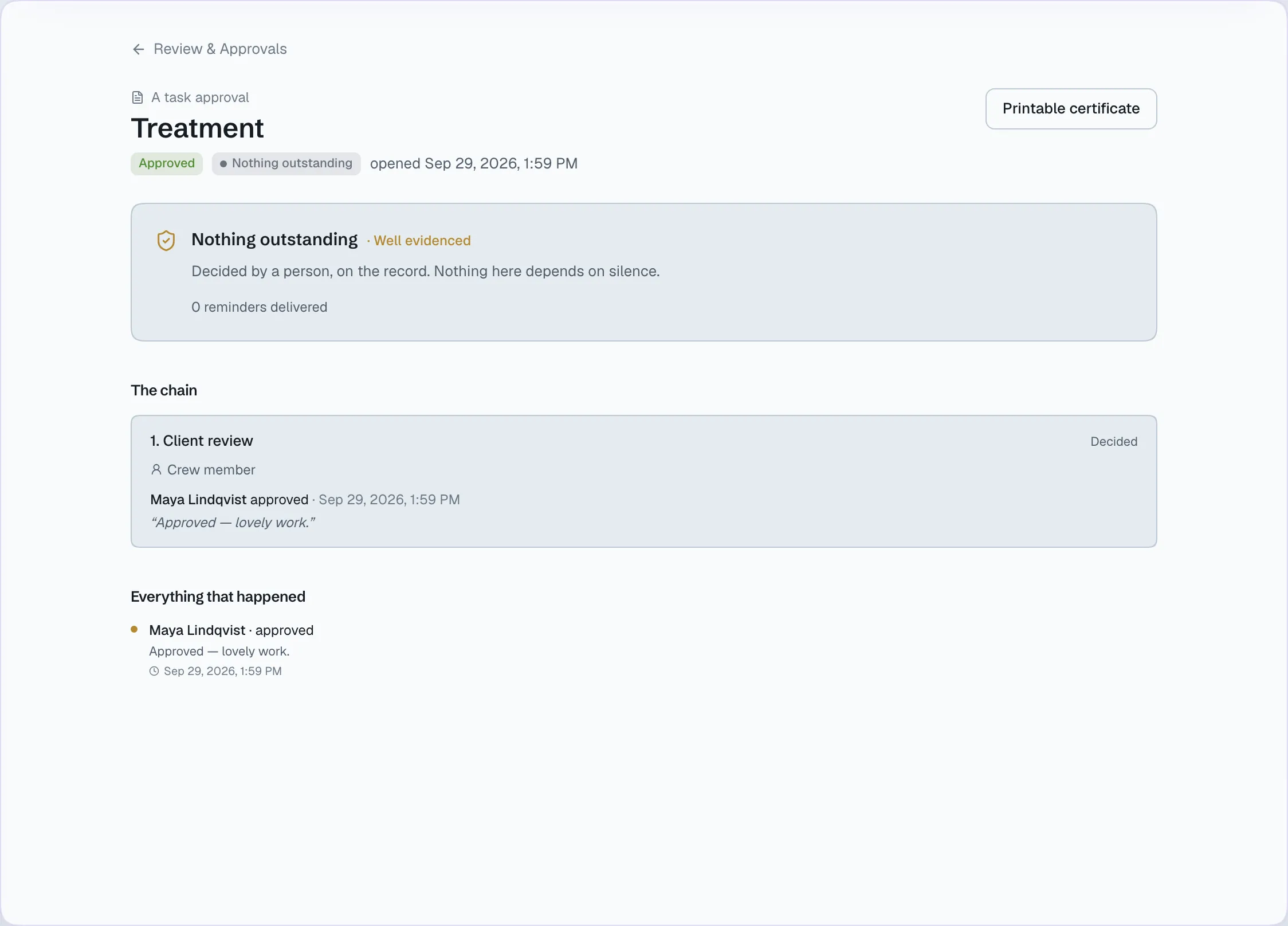The image size is (1288, 926).
Task: Click the Well evidenced label
Action: [x=422, y=241]
